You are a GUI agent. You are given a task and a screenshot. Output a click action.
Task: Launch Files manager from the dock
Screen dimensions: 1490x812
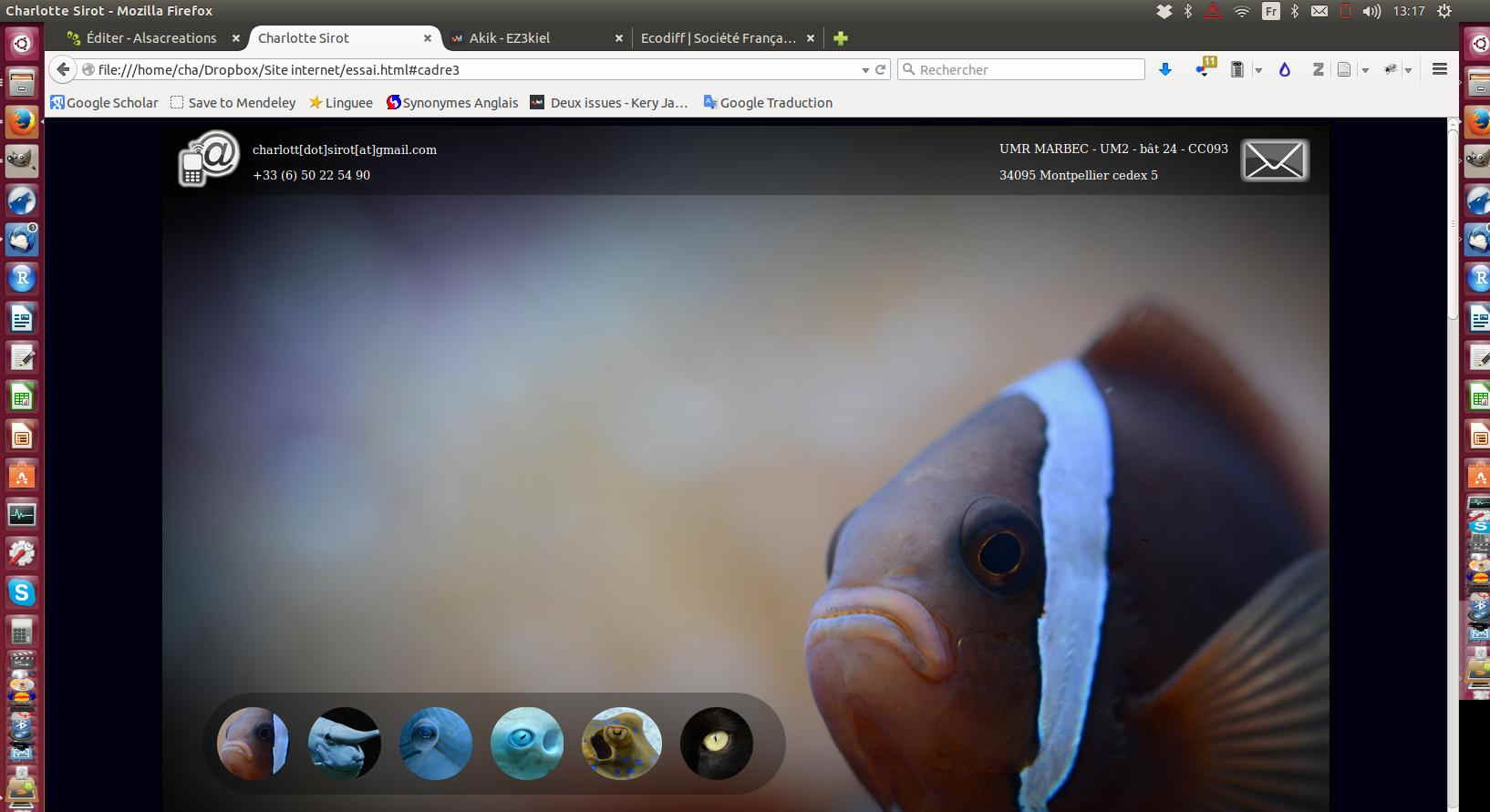[22, 83]
